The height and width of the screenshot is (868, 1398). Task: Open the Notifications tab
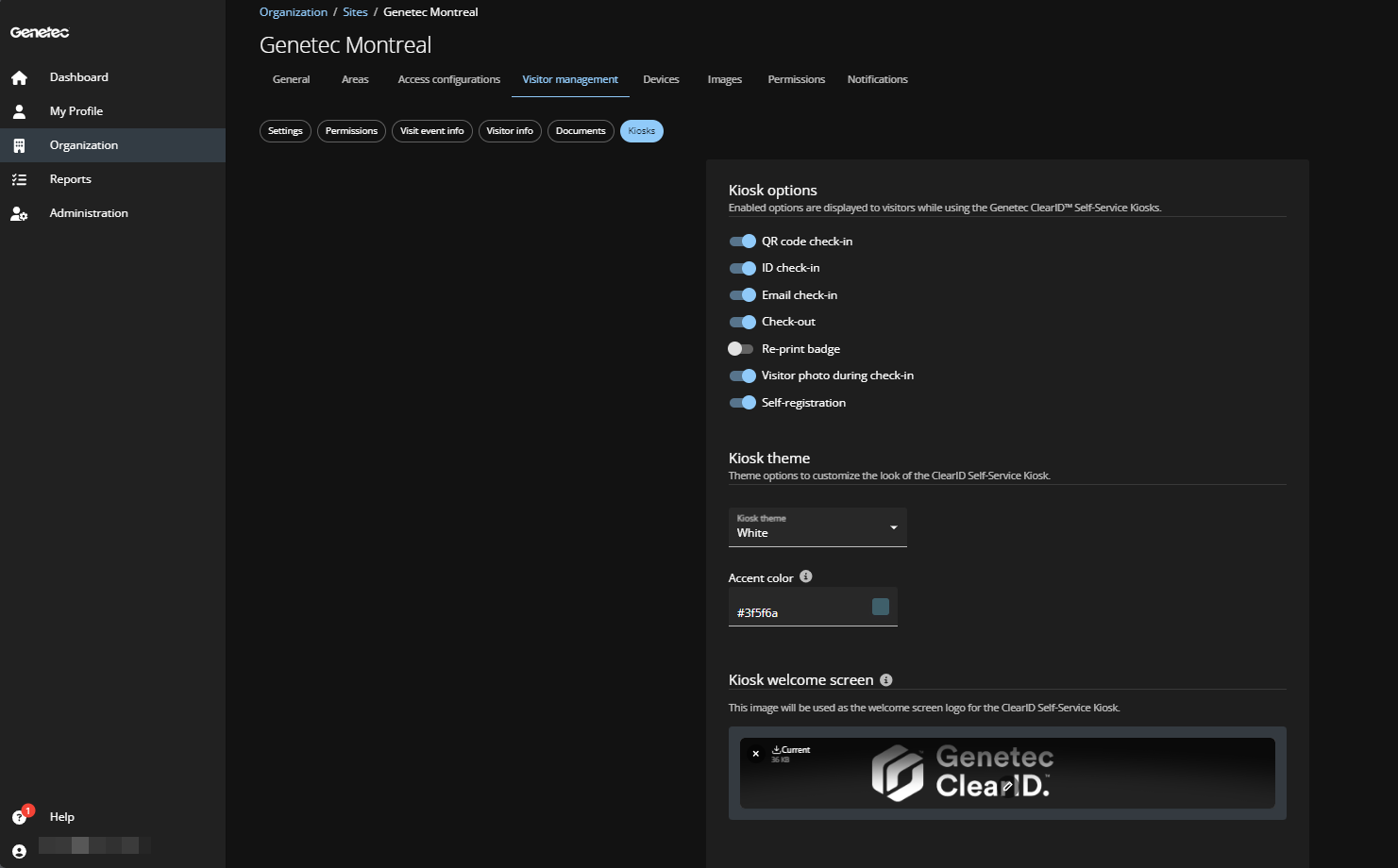coord(878,79)
